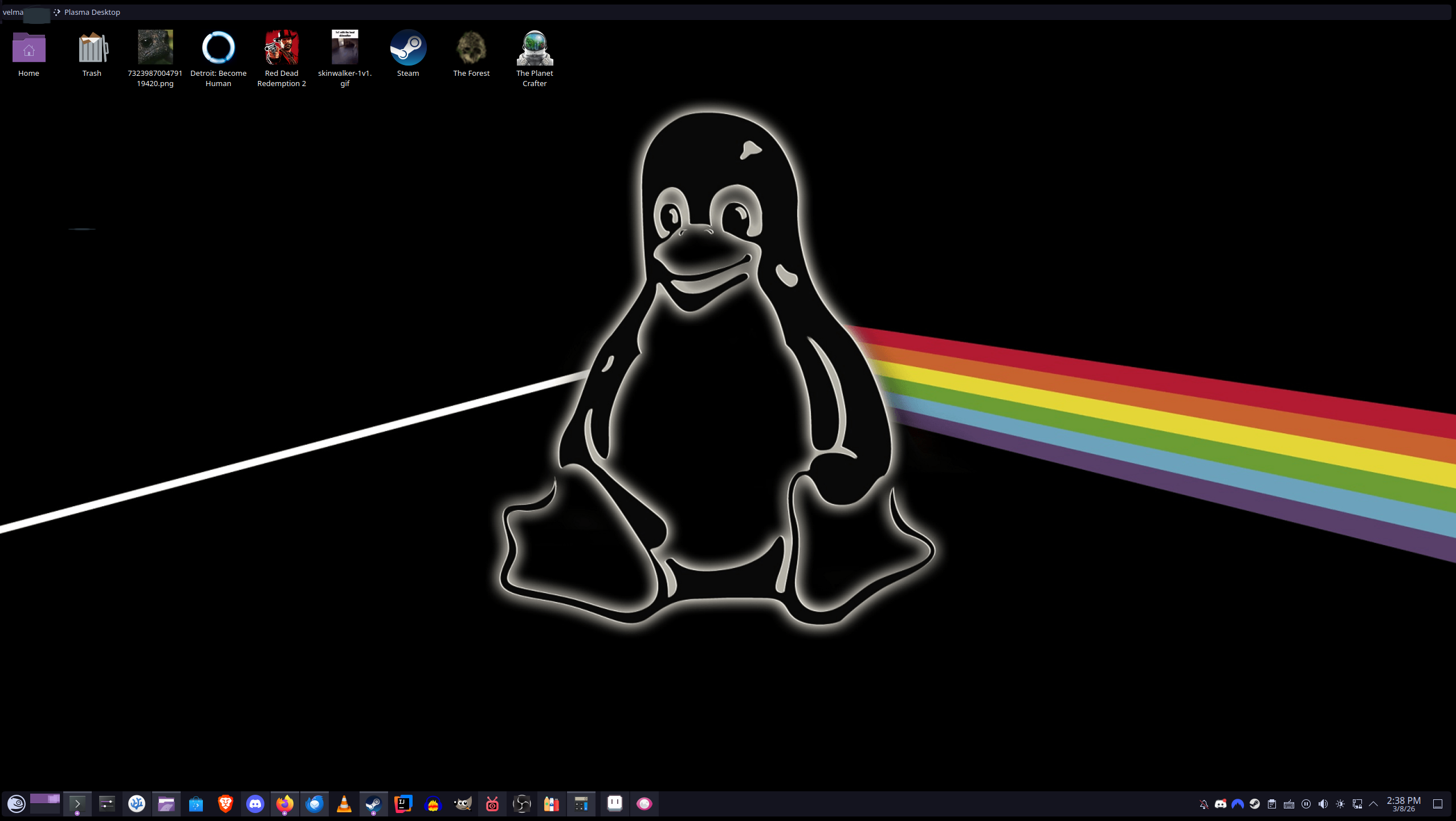Click the 2:38 PM digital clock

(1404, 804)
